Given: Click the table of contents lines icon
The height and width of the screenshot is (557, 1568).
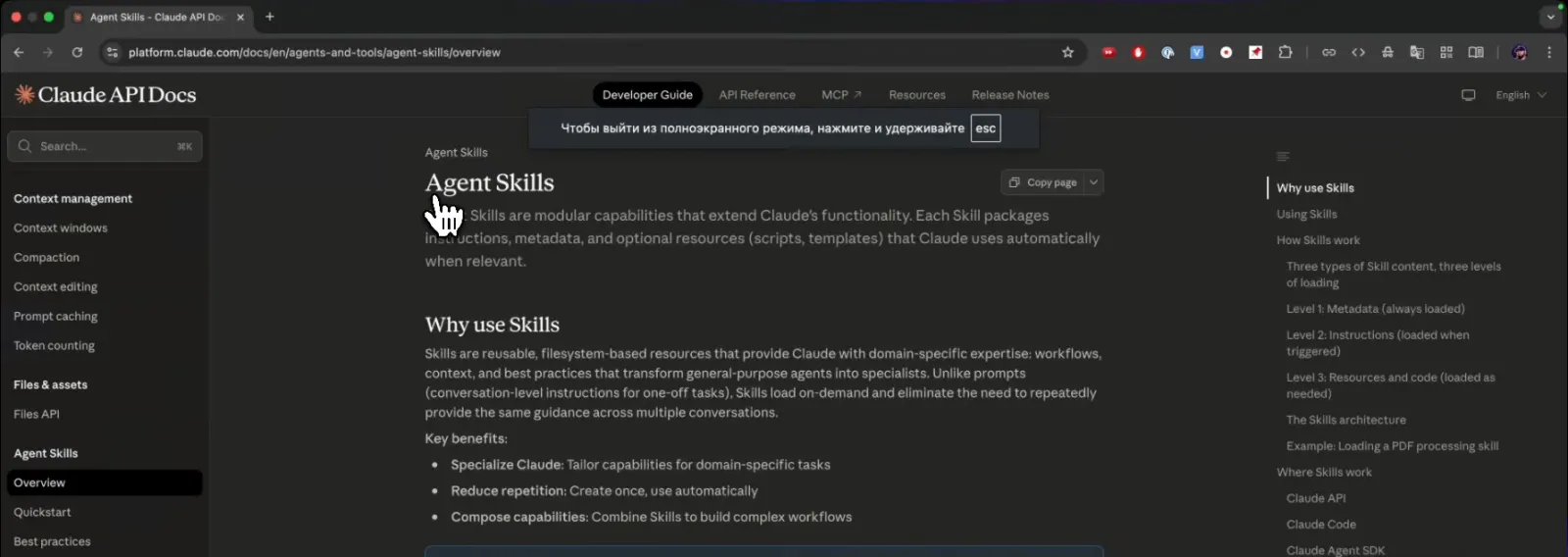Looking at the screenshot, I should tap(1283, 157).
